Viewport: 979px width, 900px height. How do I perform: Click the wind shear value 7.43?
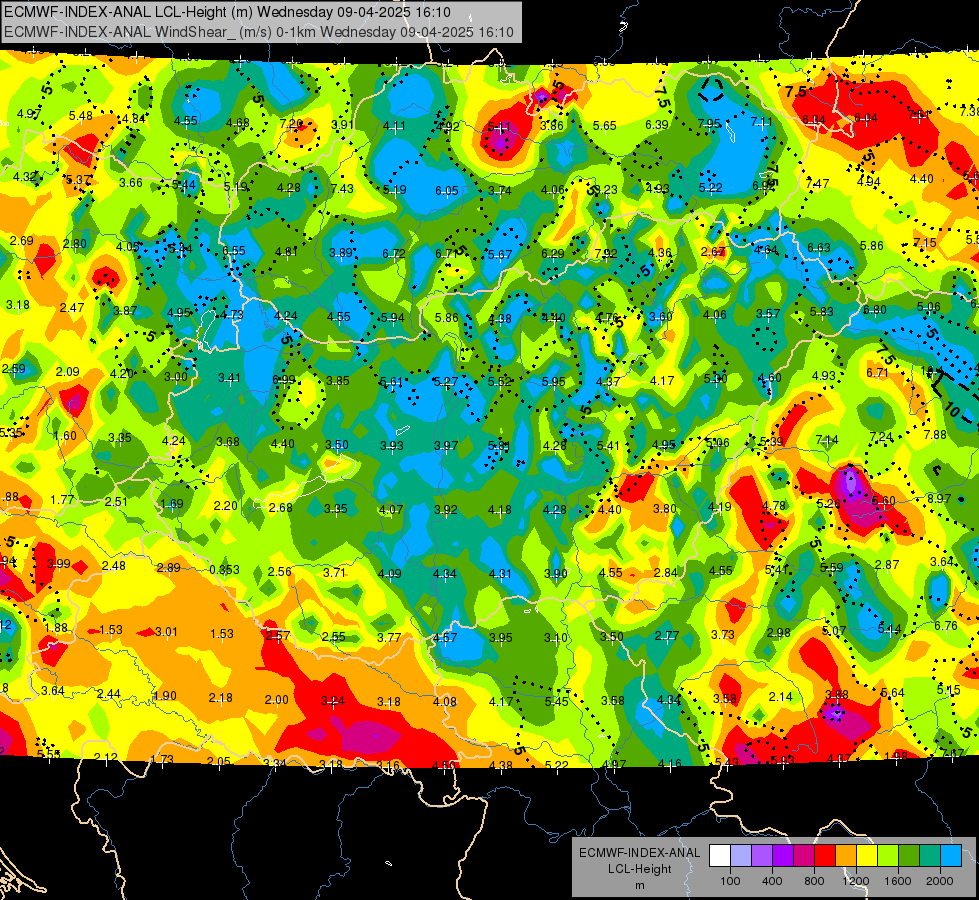[x=342, y=189]
